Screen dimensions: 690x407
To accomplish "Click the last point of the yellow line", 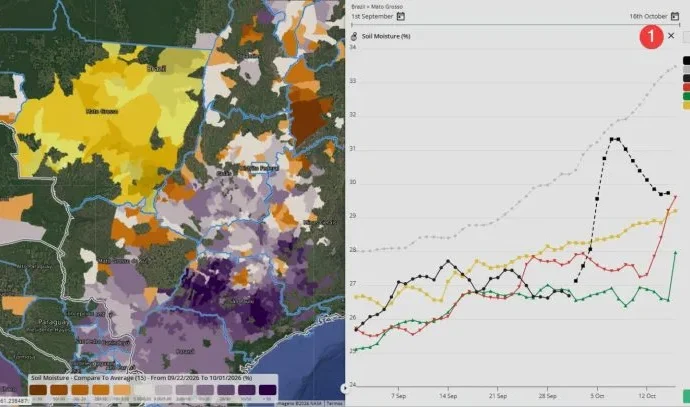I will click(x=675, y=211).
